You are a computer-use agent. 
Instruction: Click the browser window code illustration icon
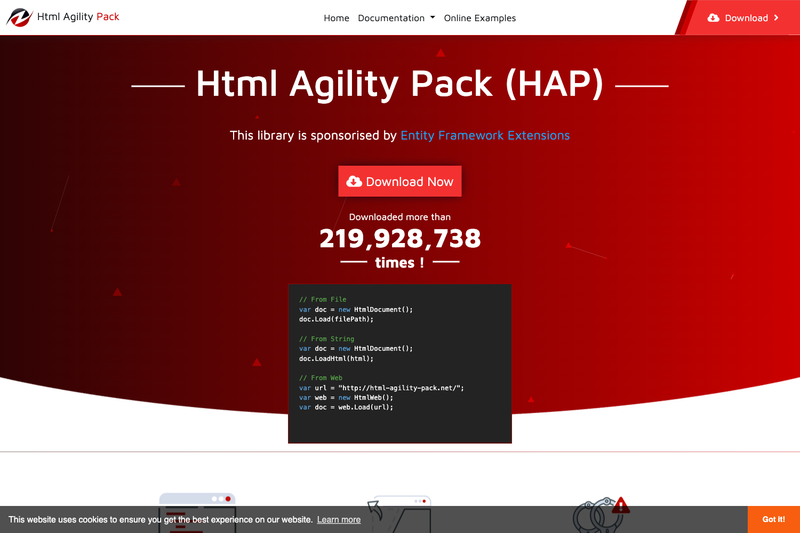coord(197,513)
